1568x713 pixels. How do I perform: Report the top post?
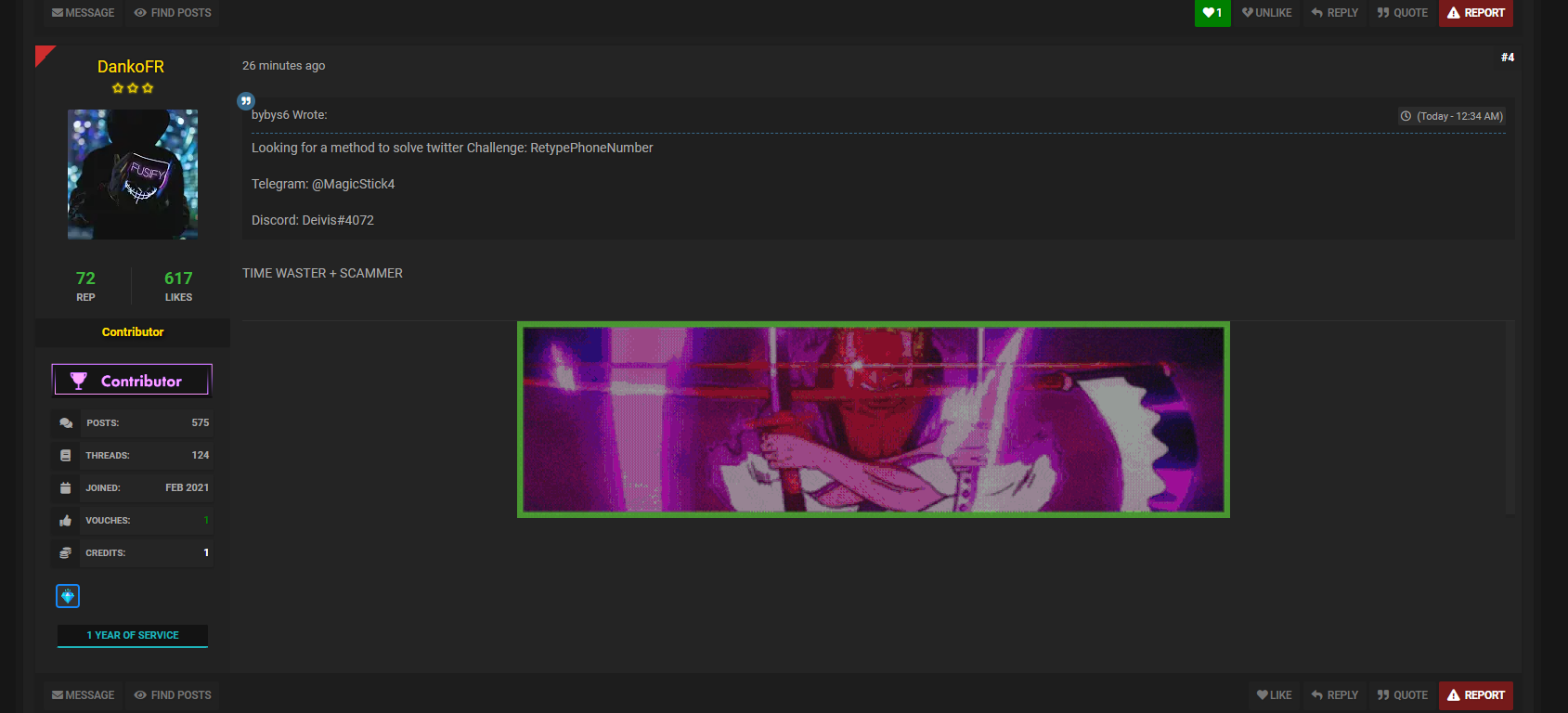tap(1476, 13)
